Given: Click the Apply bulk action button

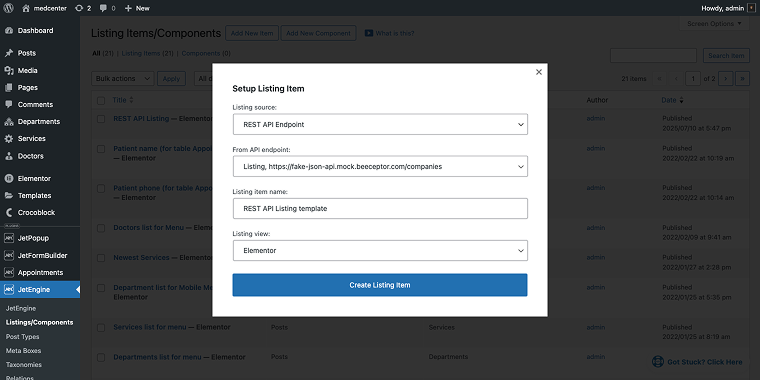Looking at the screenshot, I should click(171, 79).
